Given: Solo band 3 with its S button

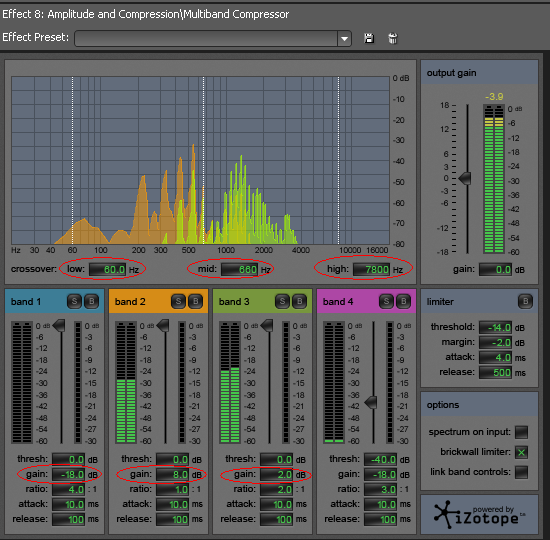Looking at the screenshot, I should coord(282,301).
